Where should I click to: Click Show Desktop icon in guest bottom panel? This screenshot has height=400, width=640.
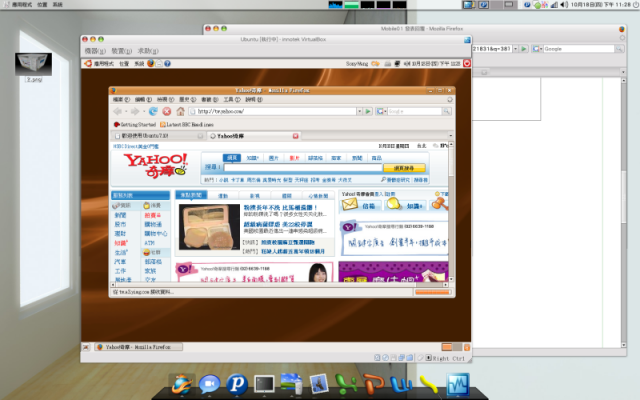click(86, 347)
